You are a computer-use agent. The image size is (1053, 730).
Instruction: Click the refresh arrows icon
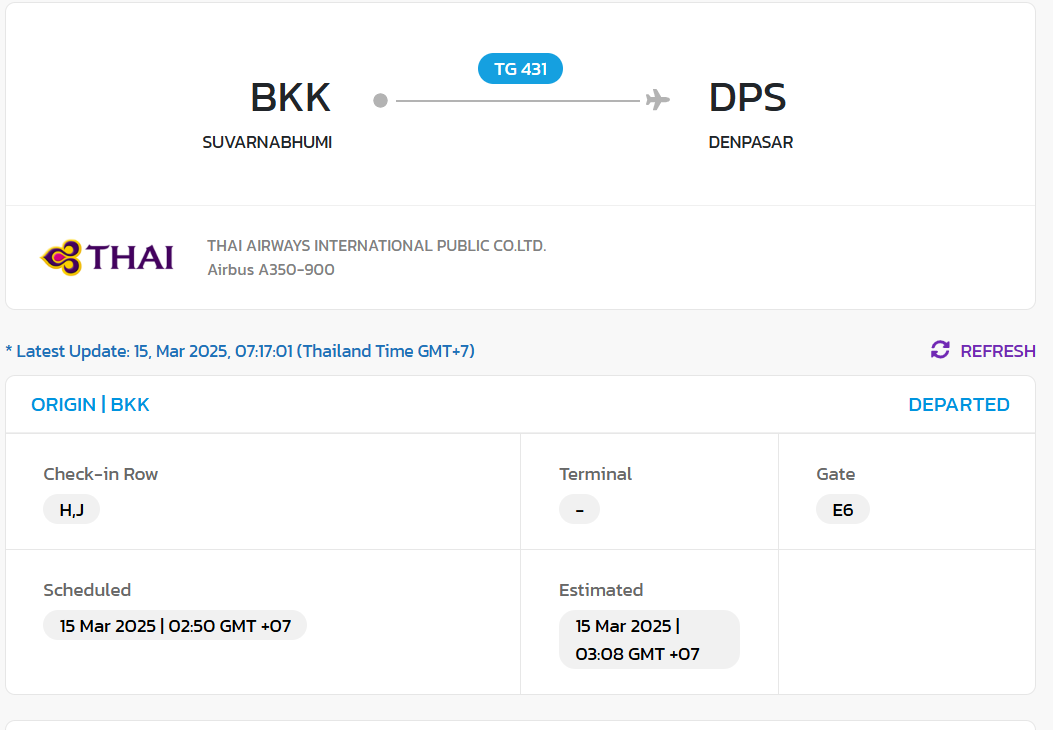940,350
